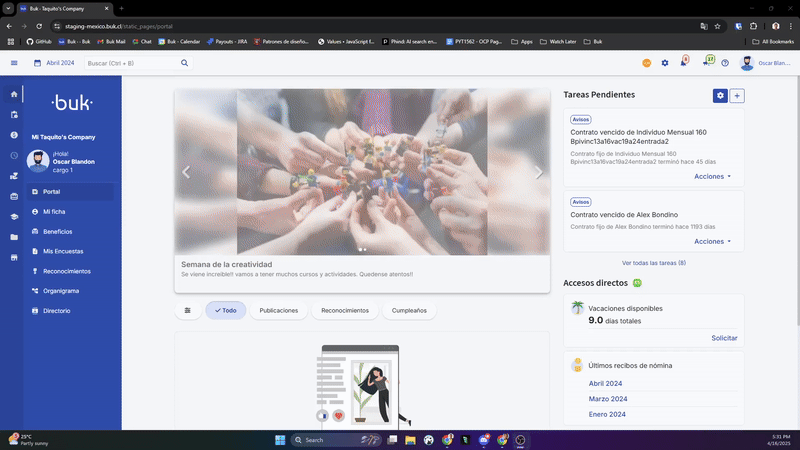This screenshot has height=450, width=800.
Task: Reload the page with browser refresh button
Action: click(x=39, y=26)
